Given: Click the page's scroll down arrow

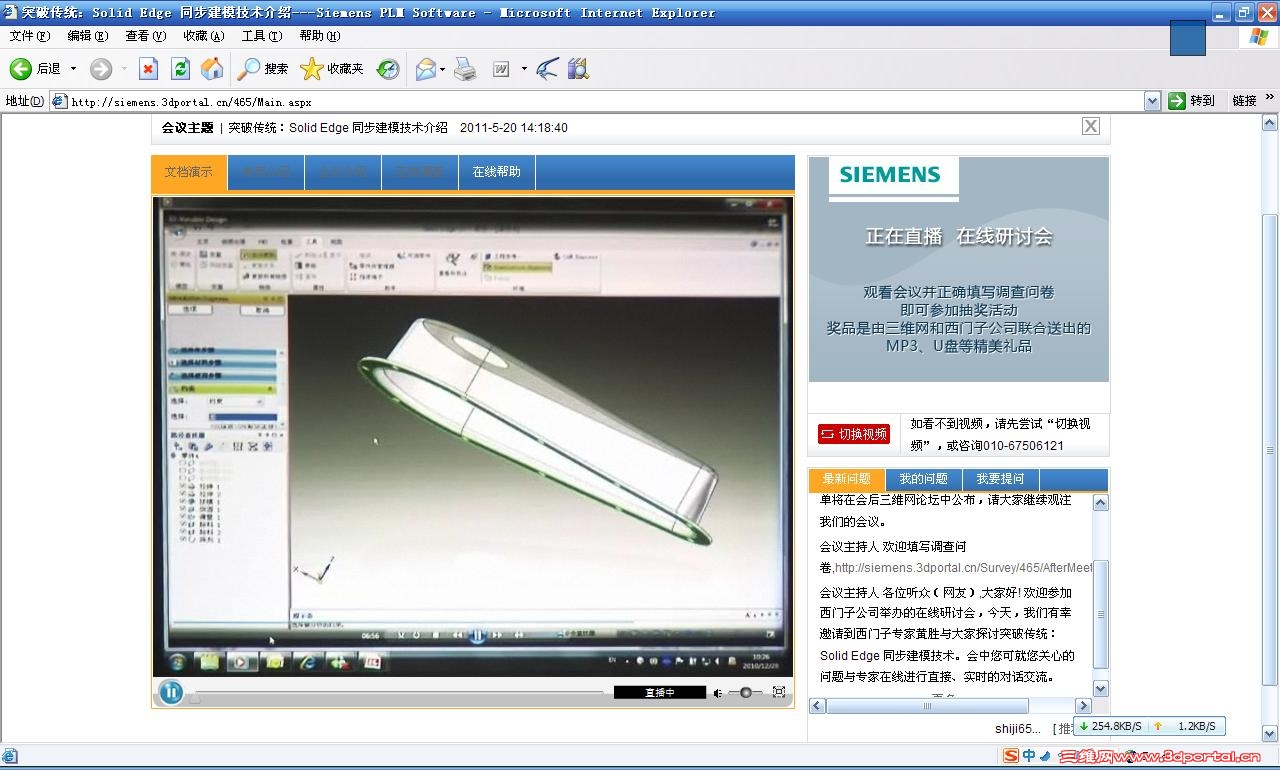Looking at the screenshot, I should click(1270, 734).
